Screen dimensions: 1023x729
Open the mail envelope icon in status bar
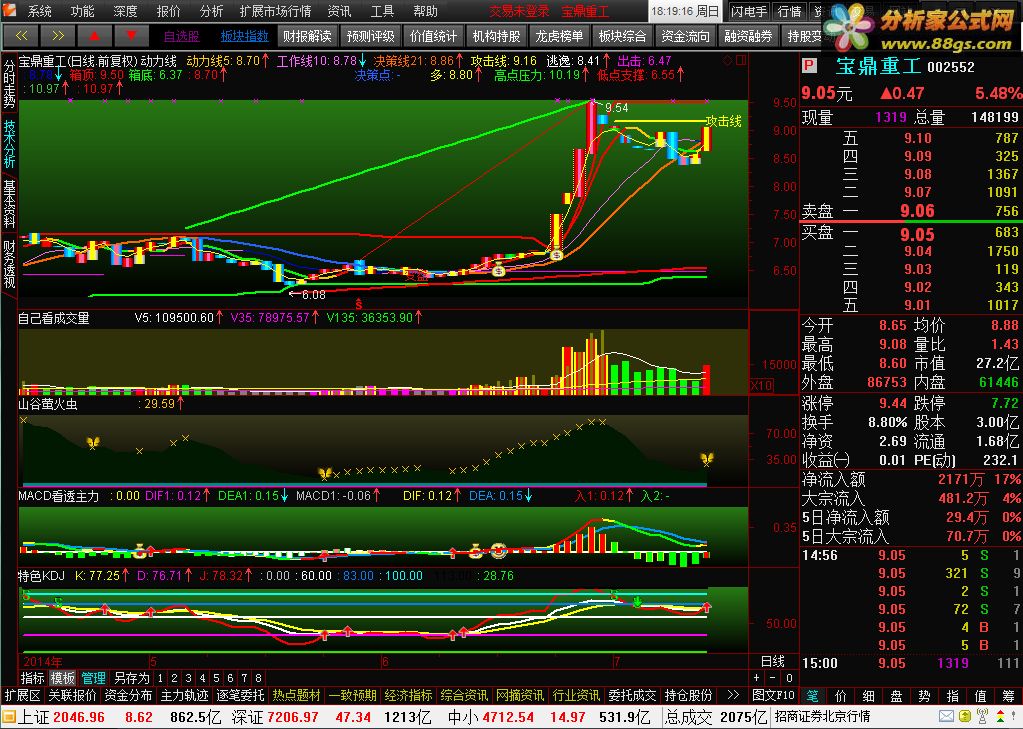(x=946, y=717)
